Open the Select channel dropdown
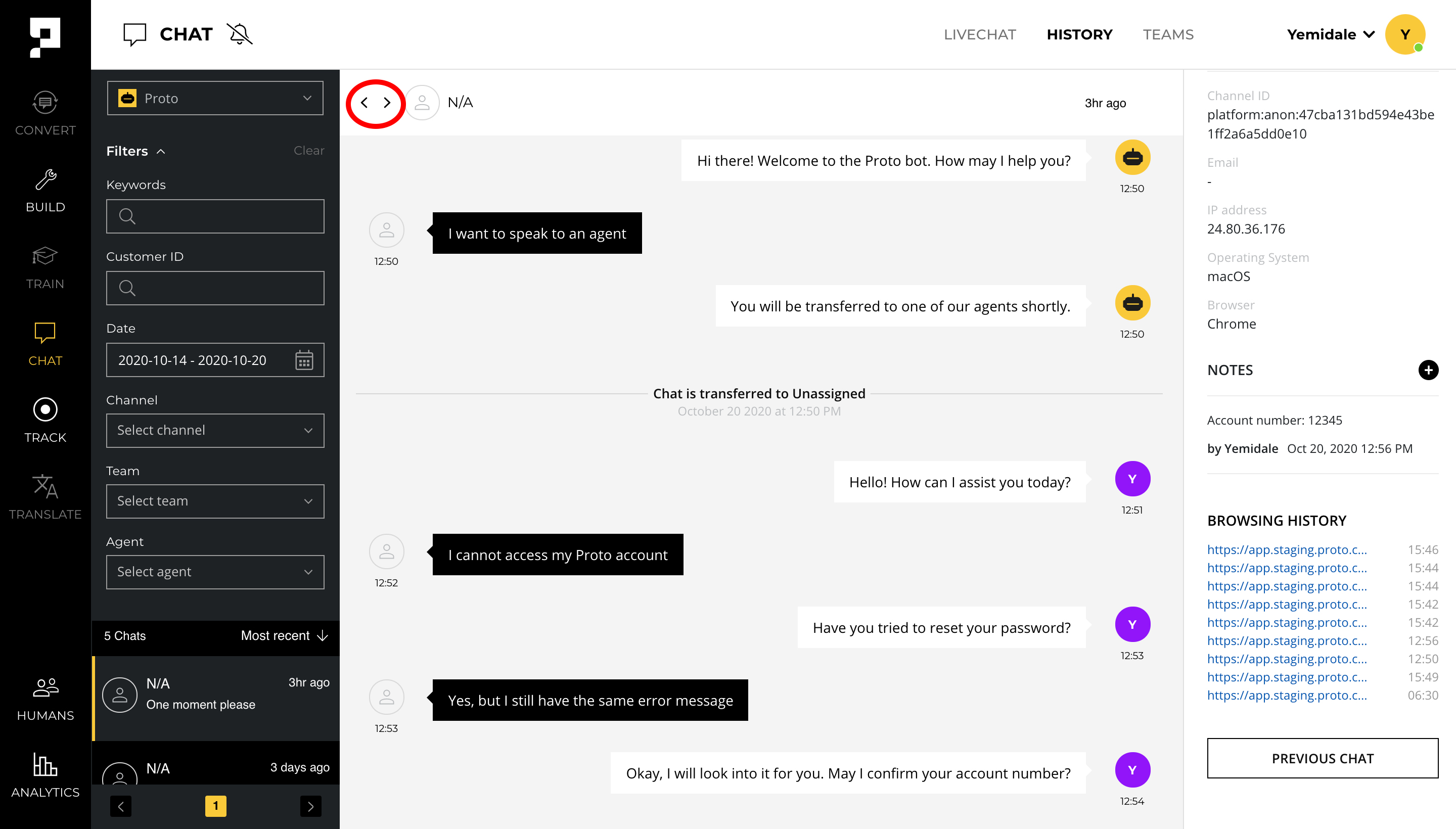The width and height of the screenshot is (1456, 829). (x=215, y=431)
